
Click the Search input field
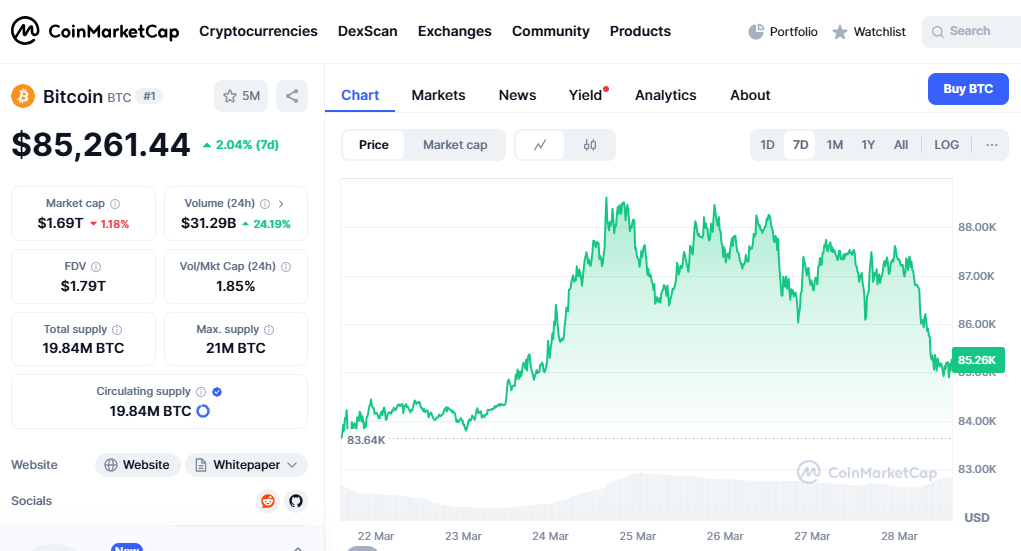coord(970,32)
